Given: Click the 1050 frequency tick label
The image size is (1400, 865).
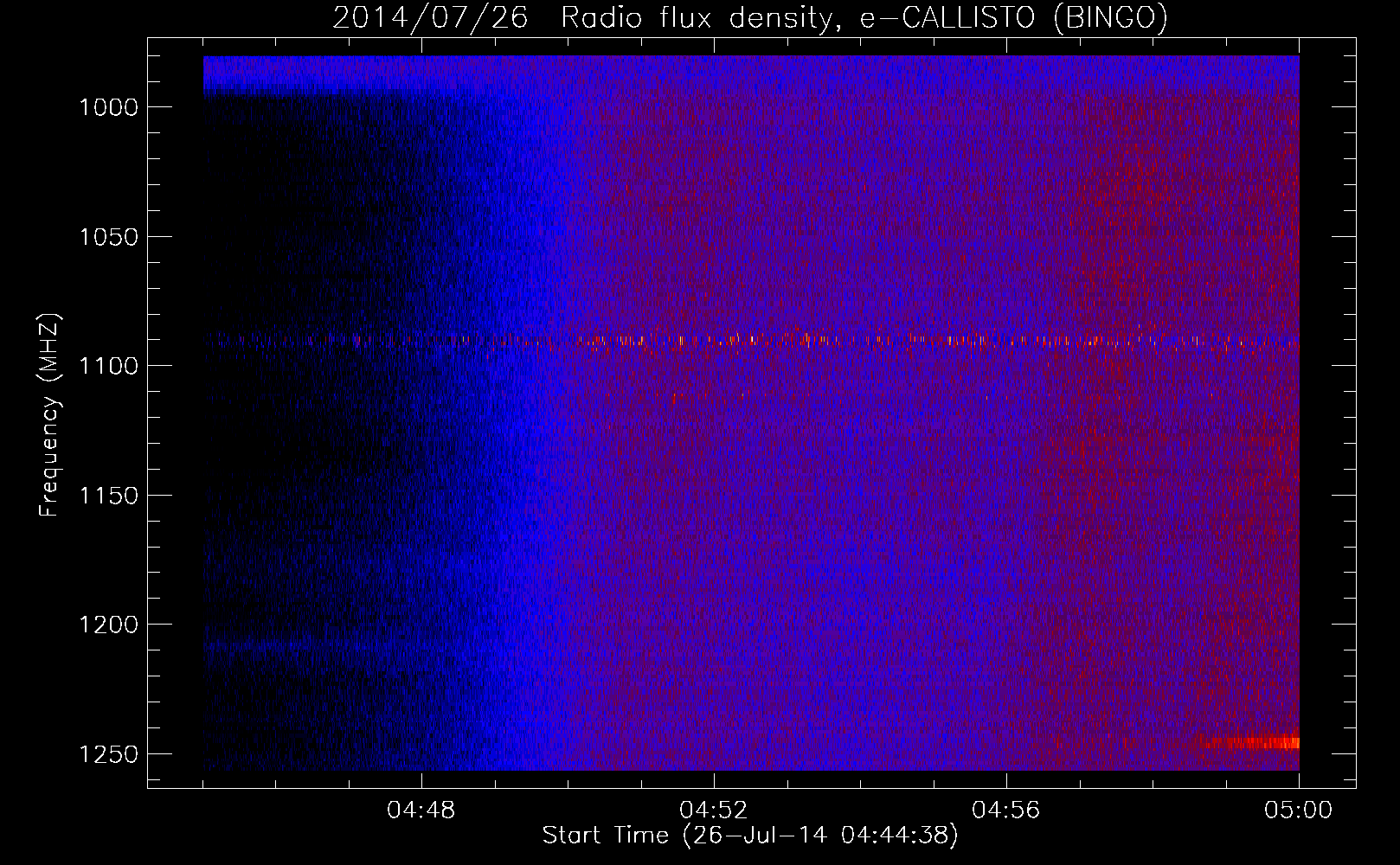Looking at the screenshot, I should tap(109, 237).
